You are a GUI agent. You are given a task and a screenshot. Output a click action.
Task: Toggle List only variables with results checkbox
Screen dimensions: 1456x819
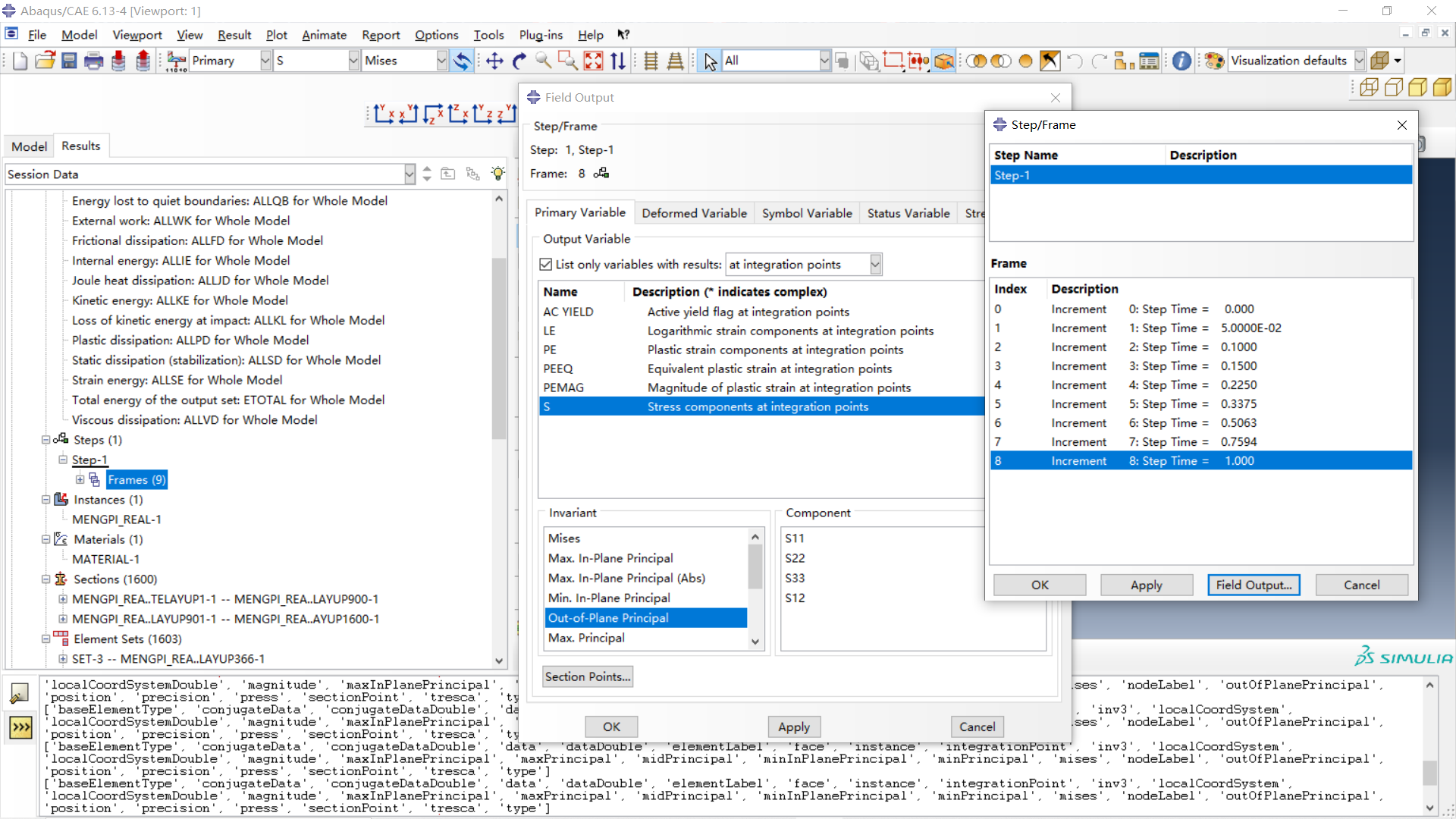[546, 264]
